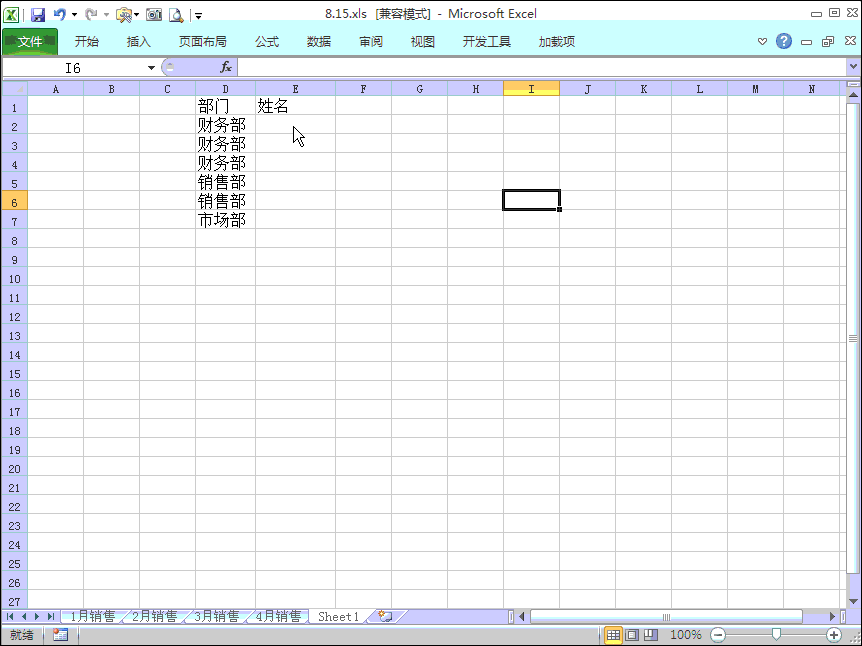Expand the formula bar with right-side arrow
This screenshot has width=862, height=646.
click(853, 67)
